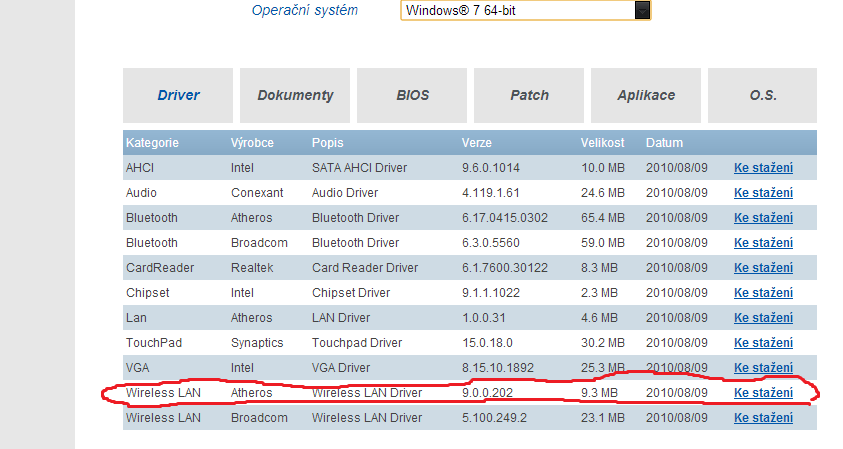Screen dimensions: 843x449
Task: Download the Intel Chipset Driver
Action: click(x=763, y=293)
